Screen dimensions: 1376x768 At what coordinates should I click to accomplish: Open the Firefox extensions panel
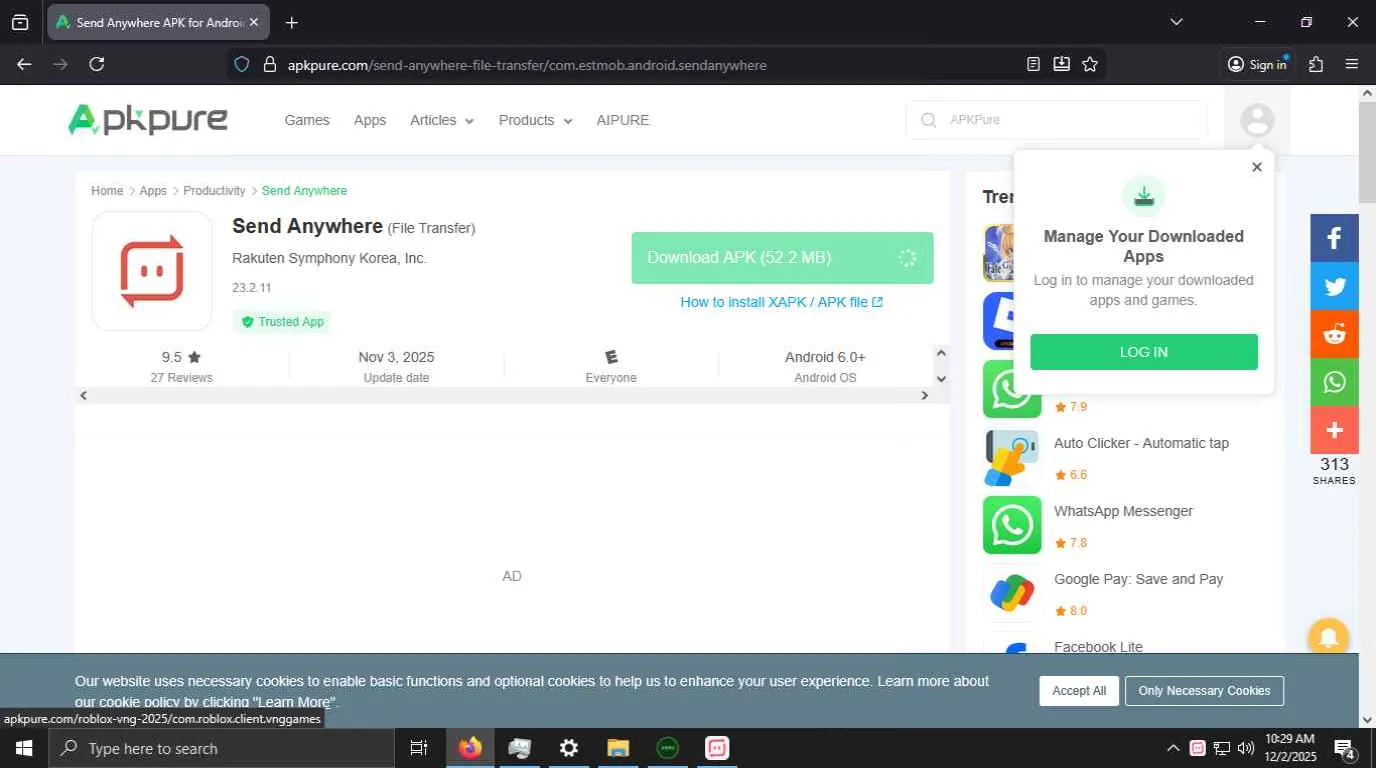coord(1316,64)
